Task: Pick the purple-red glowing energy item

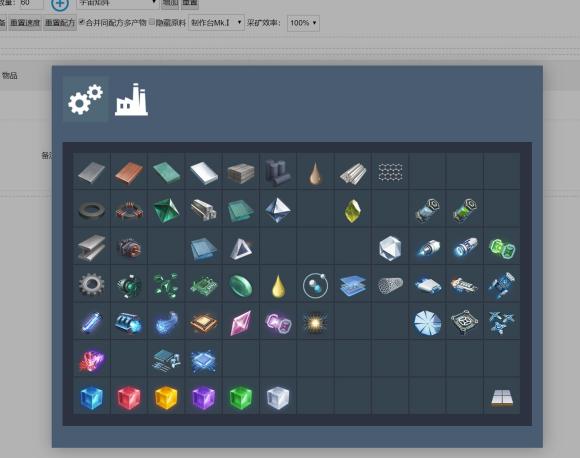Action: [91, 361]
